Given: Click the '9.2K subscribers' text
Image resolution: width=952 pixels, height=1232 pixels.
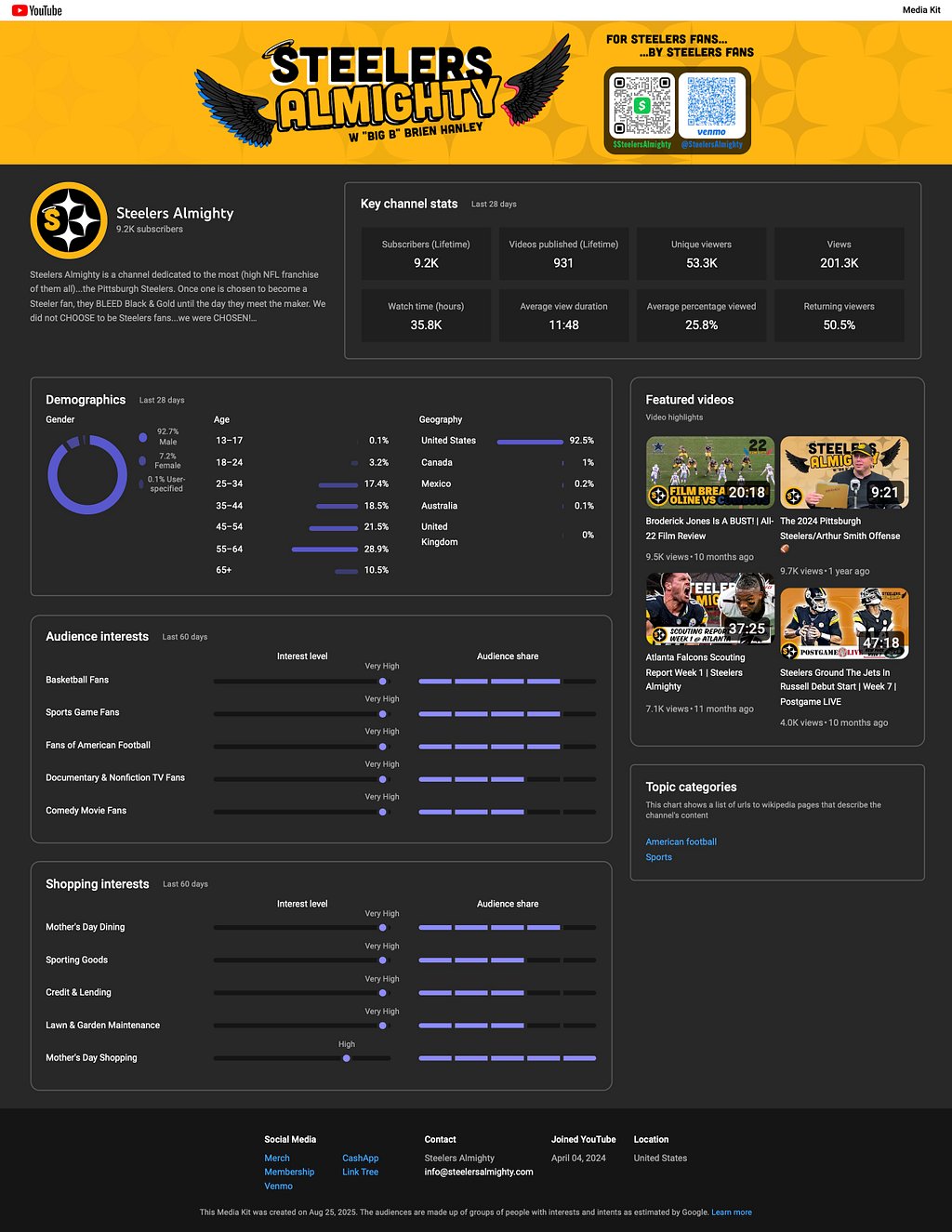Looking at the screenshot, I should [150, 229].
